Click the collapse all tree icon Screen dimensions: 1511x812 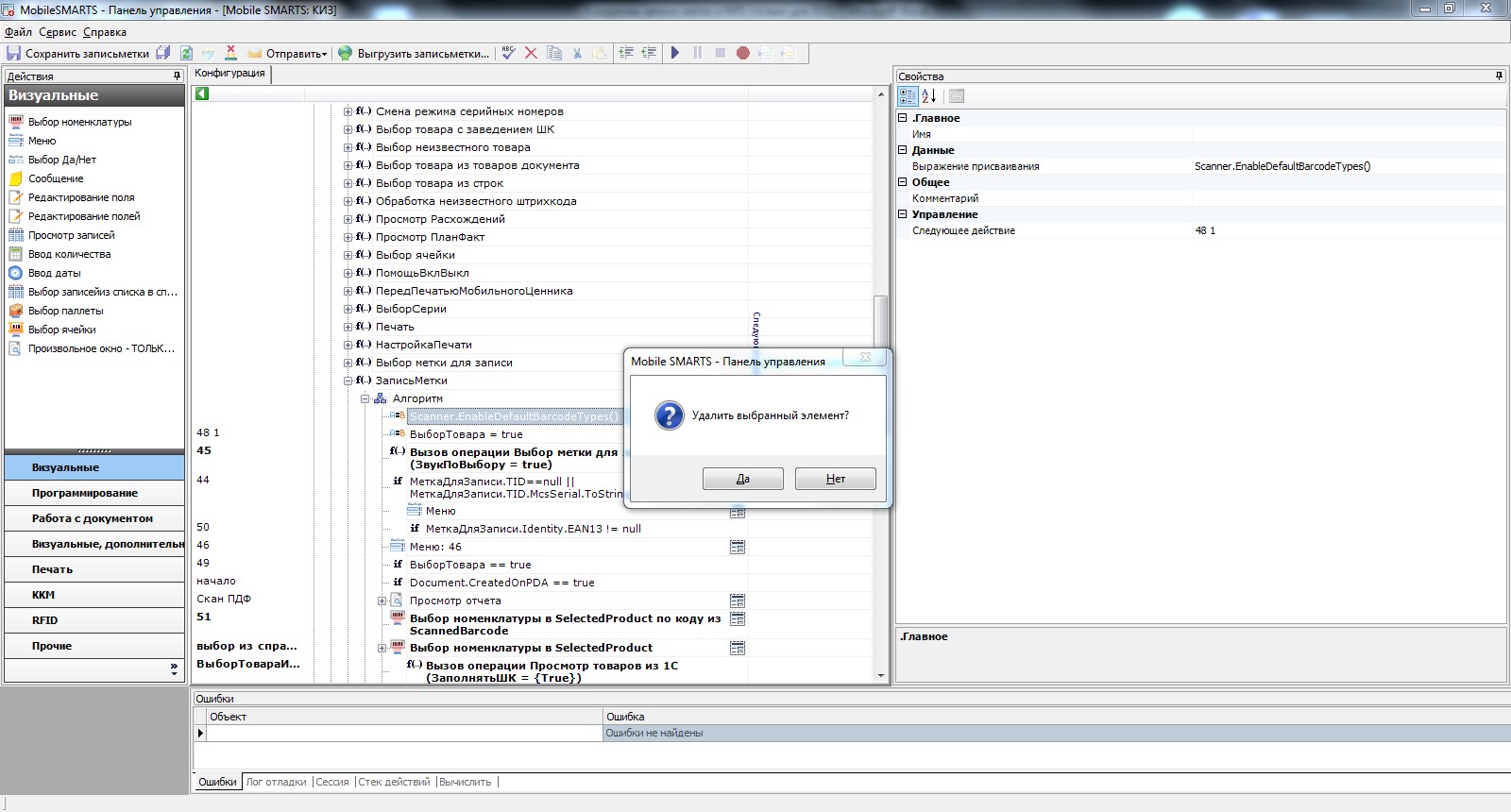click(x=649, y=53)
